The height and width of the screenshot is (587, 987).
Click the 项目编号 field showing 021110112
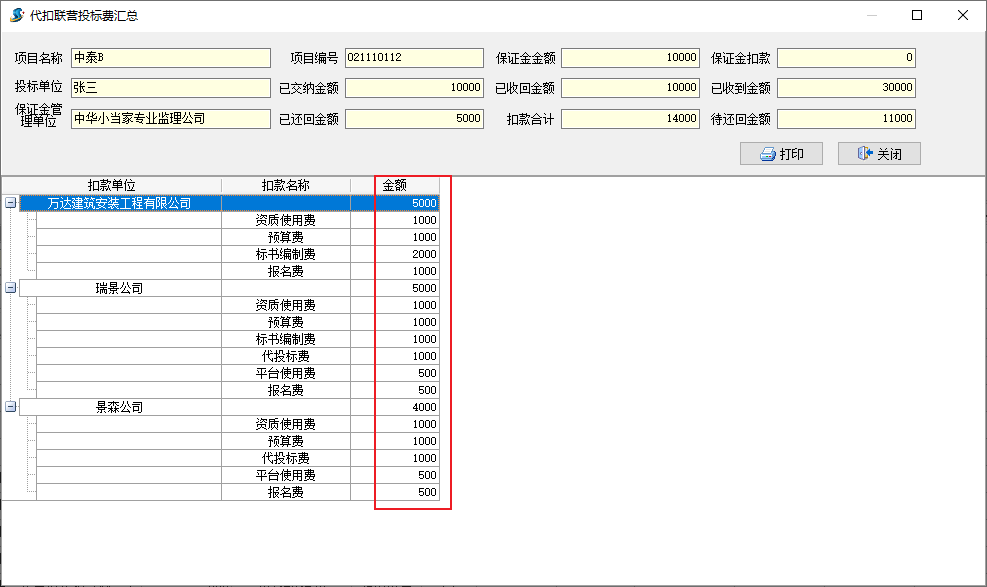tap(414, 58)
